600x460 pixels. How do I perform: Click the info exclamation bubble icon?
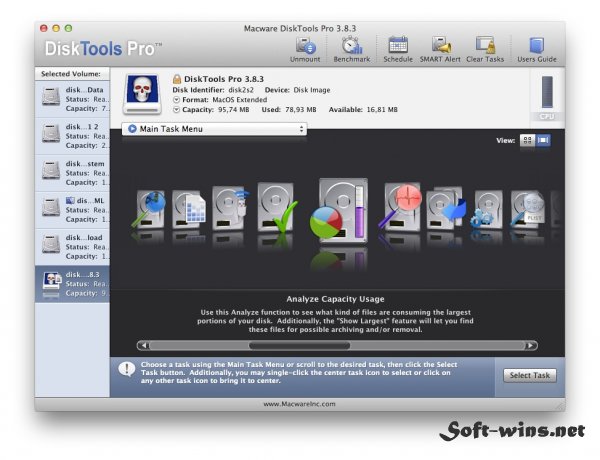coord(127,369)
